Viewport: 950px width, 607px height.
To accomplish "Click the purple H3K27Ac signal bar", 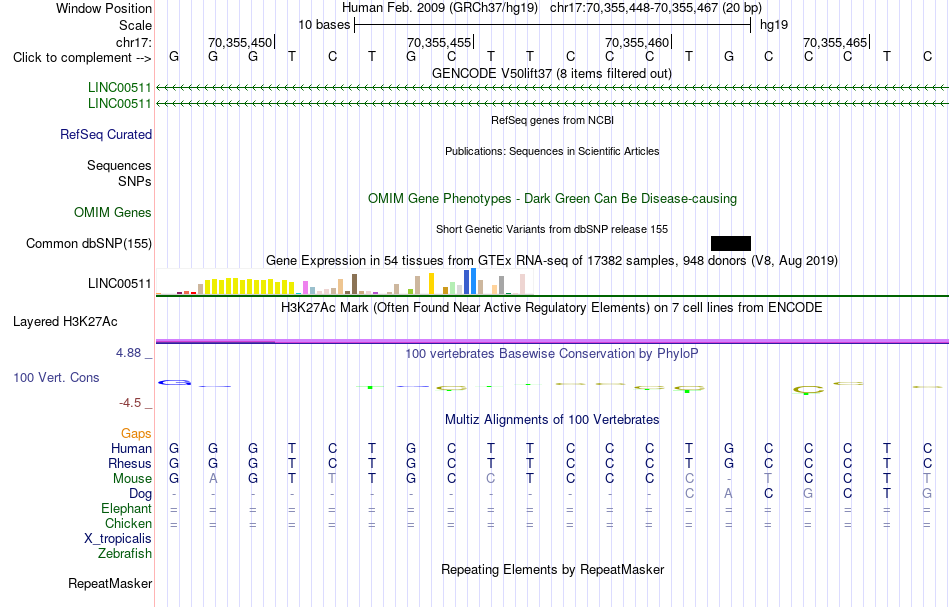I will 552,342.
